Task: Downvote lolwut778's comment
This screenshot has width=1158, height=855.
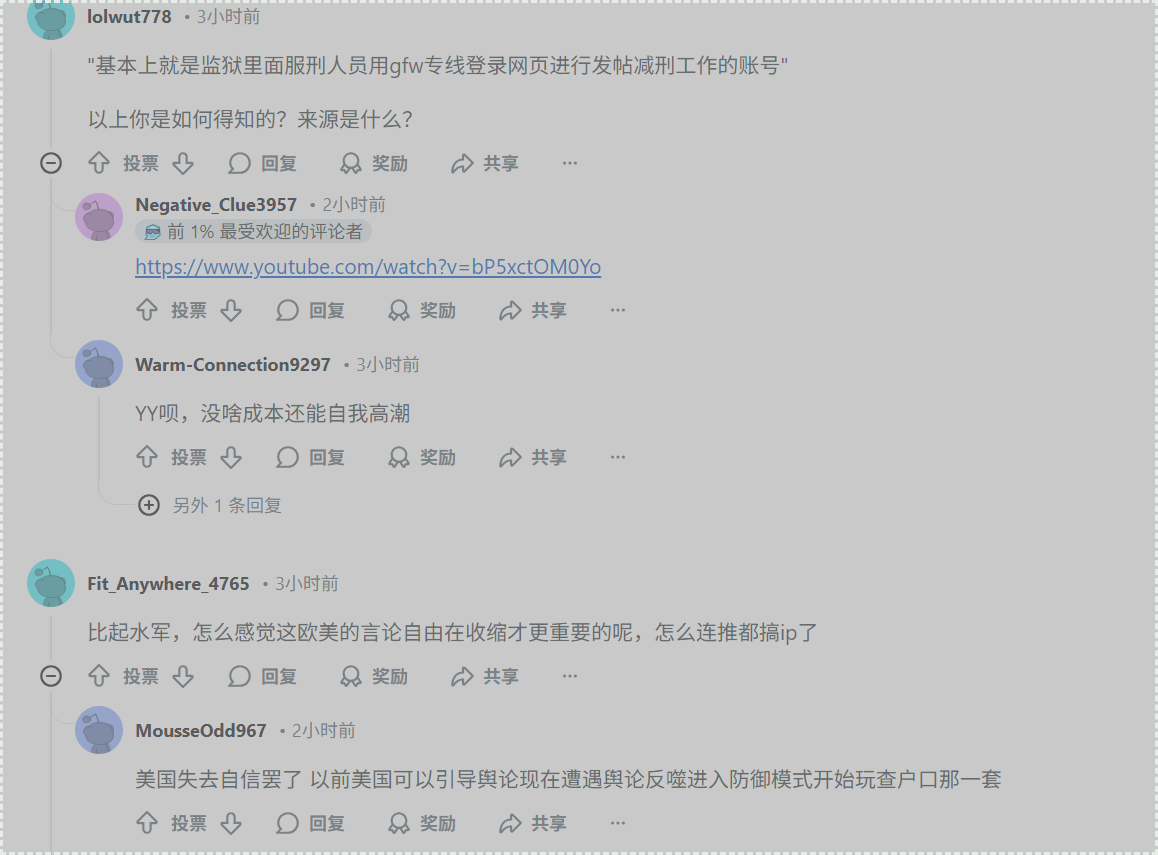Action: click(183, 162)
